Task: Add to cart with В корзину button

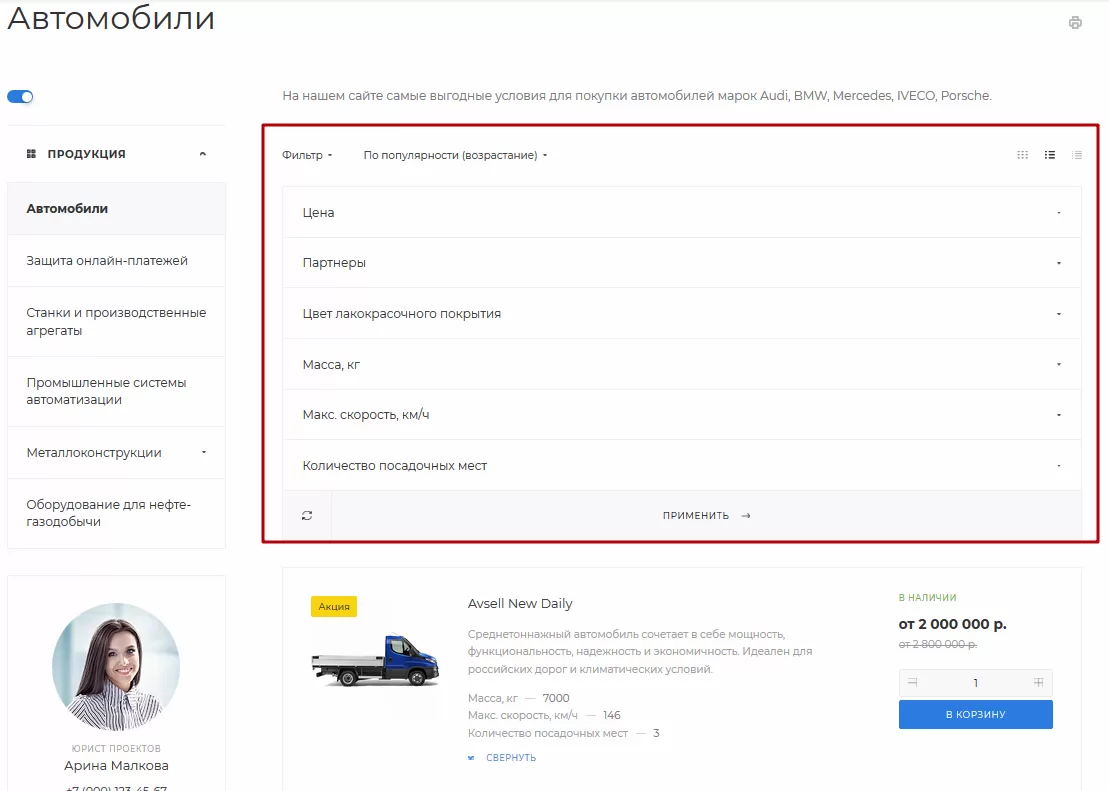Action: 975,715
